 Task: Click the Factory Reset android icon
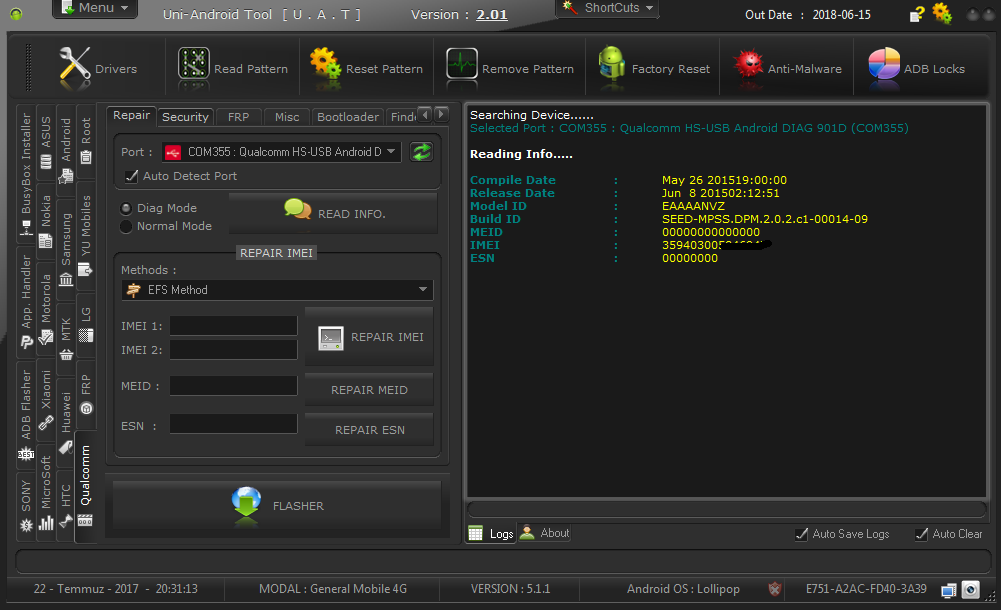coord(612,64)
